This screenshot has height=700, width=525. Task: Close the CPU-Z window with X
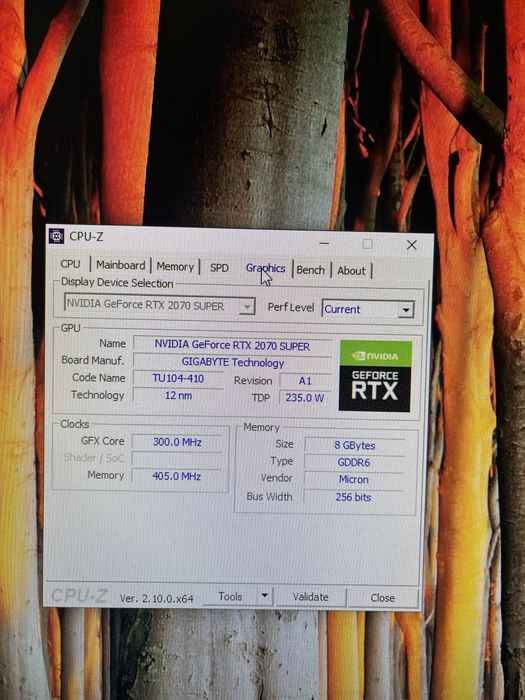[x=412, y=245]
